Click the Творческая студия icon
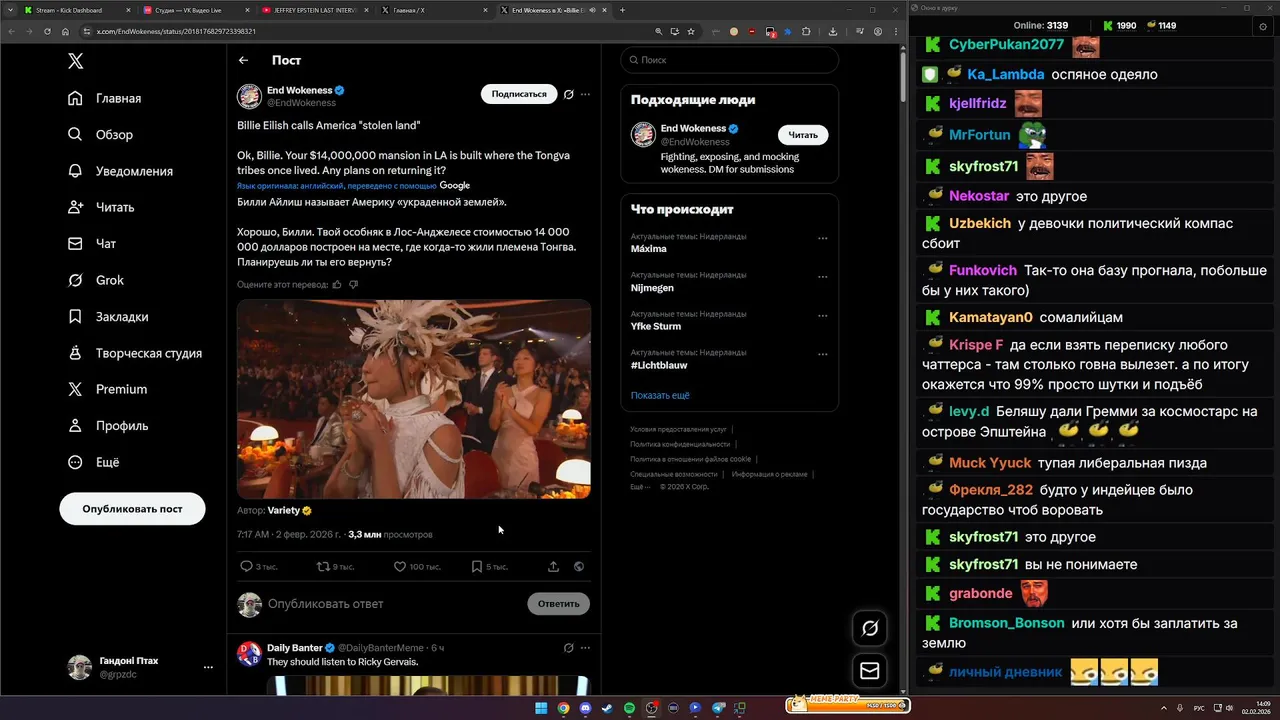This screenshot has height=720, width=1280. [75, 353]
